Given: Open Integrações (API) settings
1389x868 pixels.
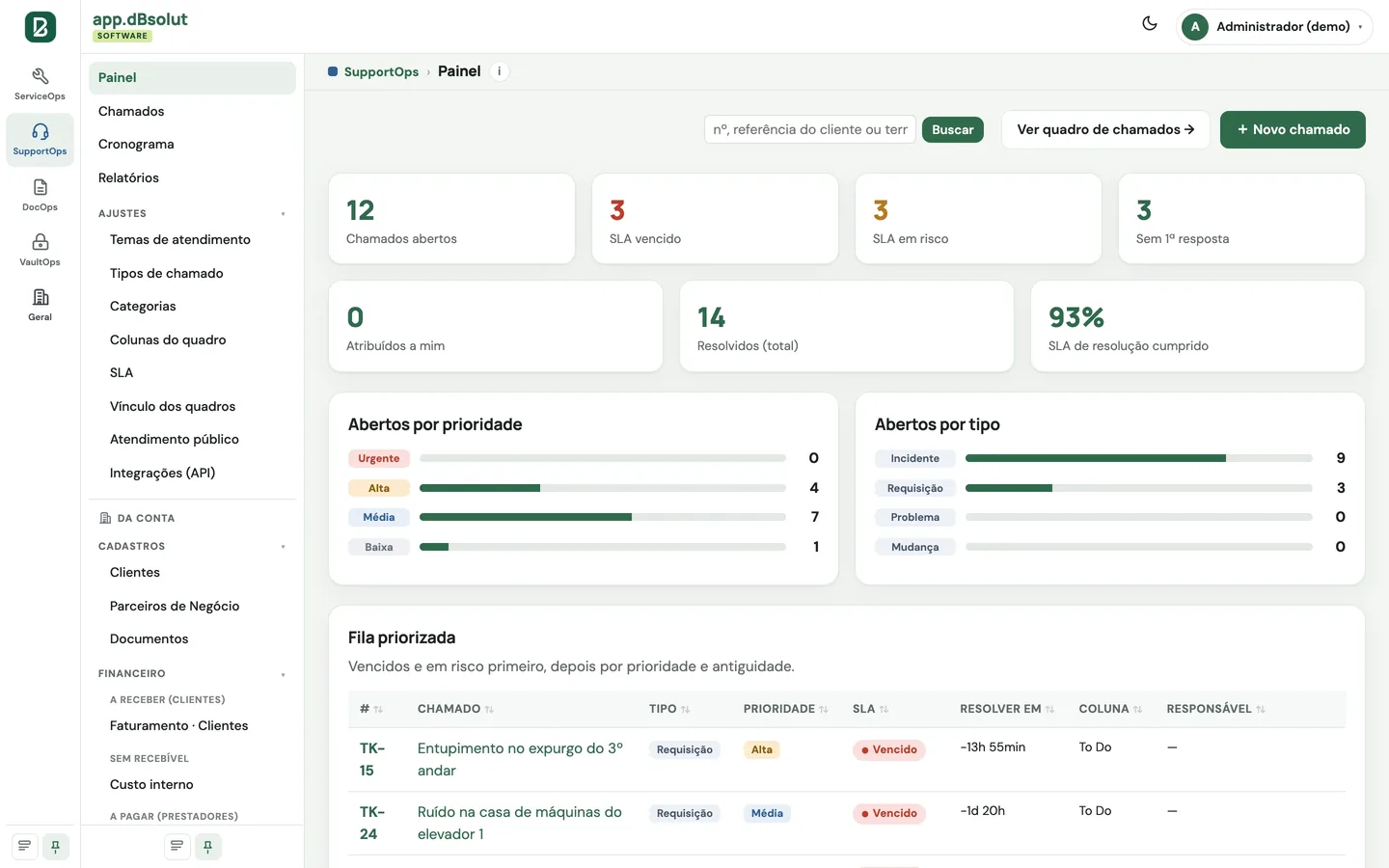Looking at the screenshot, I should point(198,473).
